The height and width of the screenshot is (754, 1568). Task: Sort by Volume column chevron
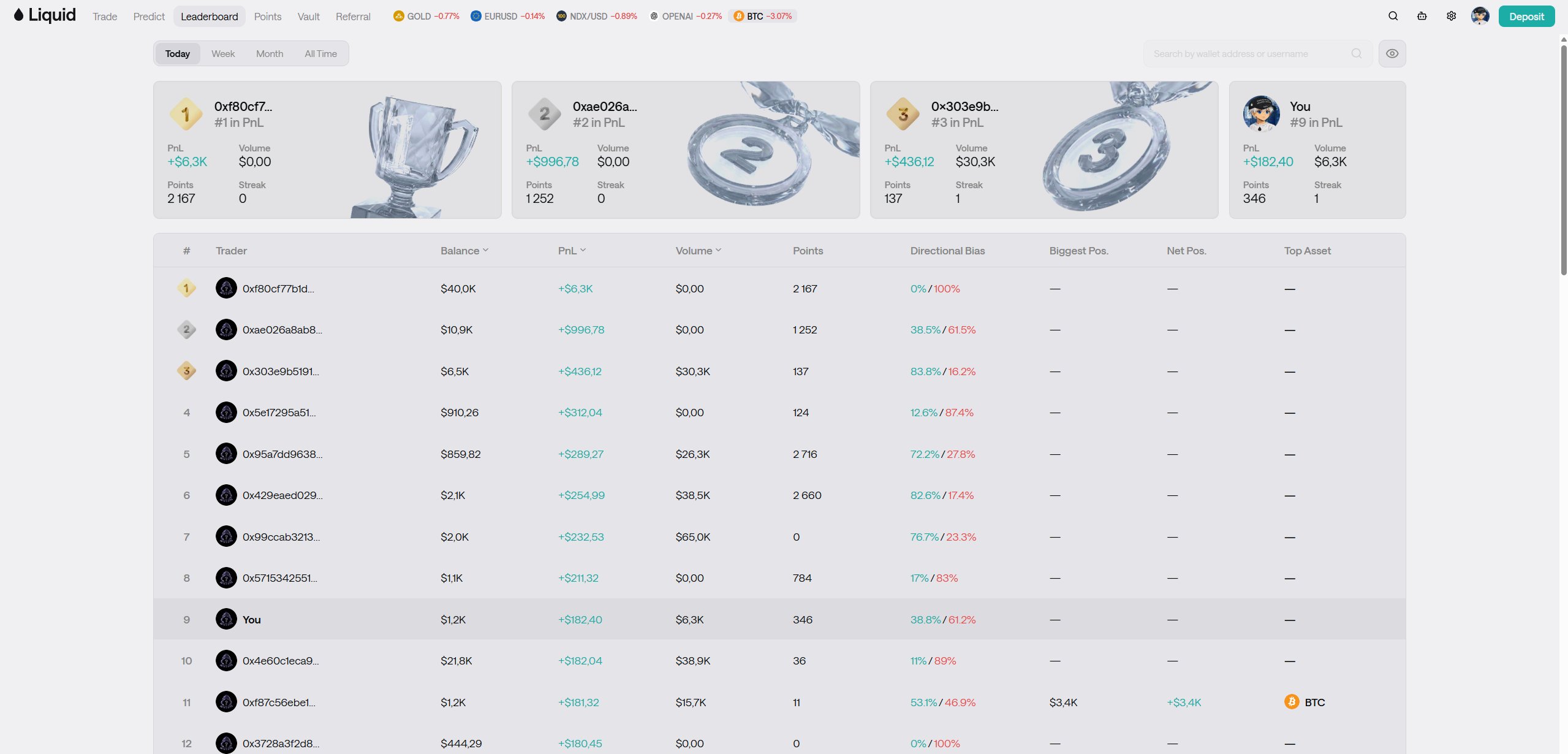tap(718, 250)
